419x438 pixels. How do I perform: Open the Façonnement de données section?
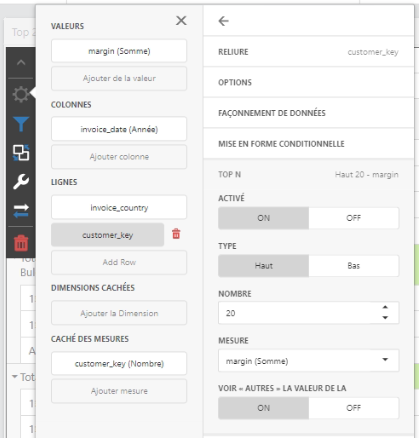pos(308,113)
